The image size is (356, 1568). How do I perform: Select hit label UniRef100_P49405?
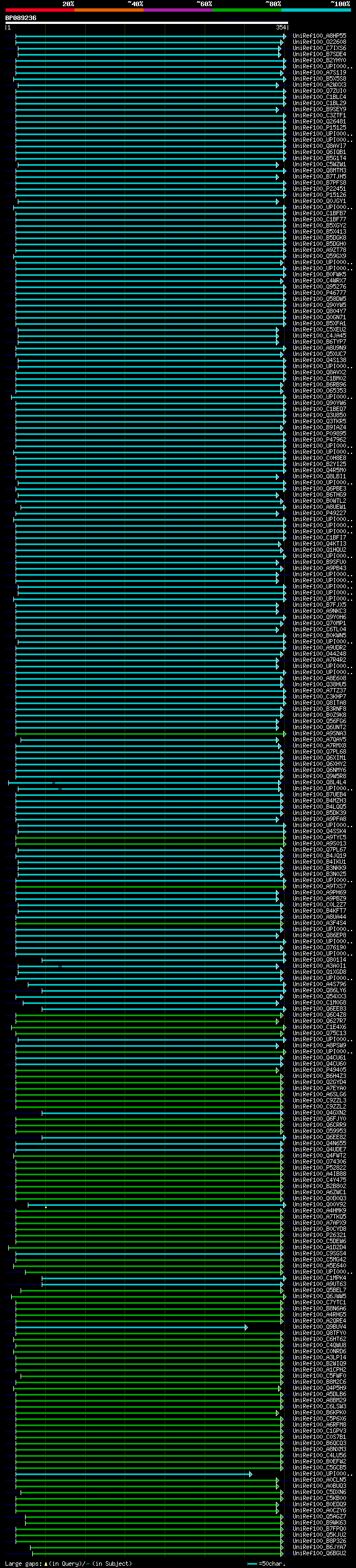(x=319, y=1070)
